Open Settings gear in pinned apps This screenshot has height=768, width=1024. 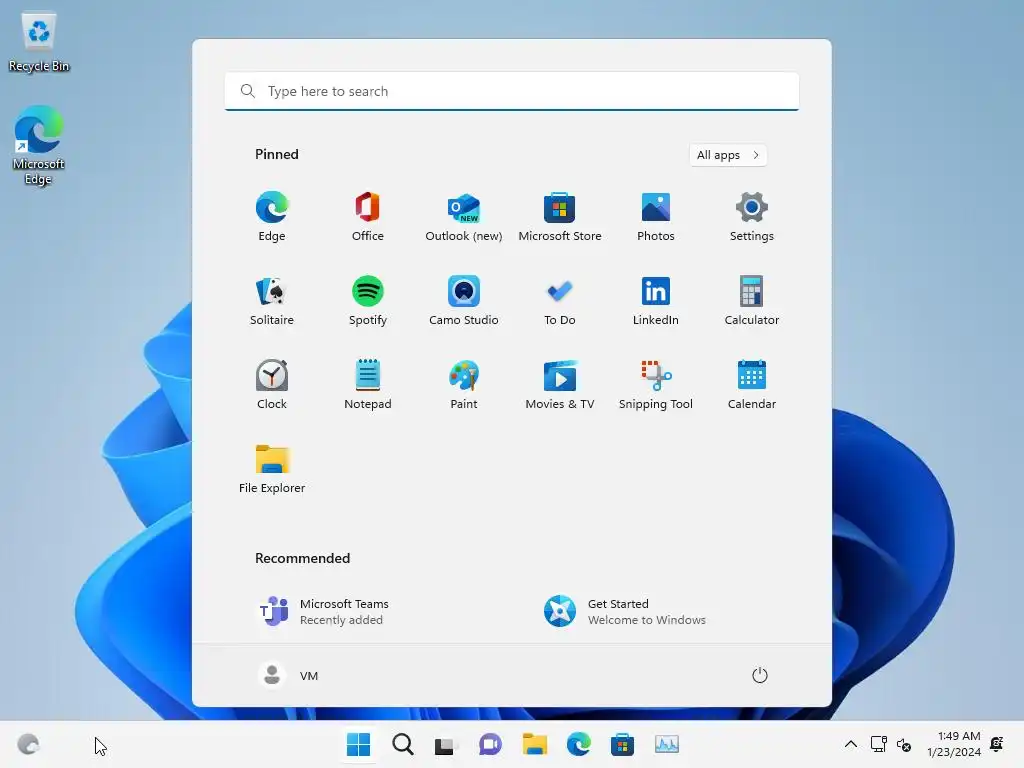pos(752,217)
